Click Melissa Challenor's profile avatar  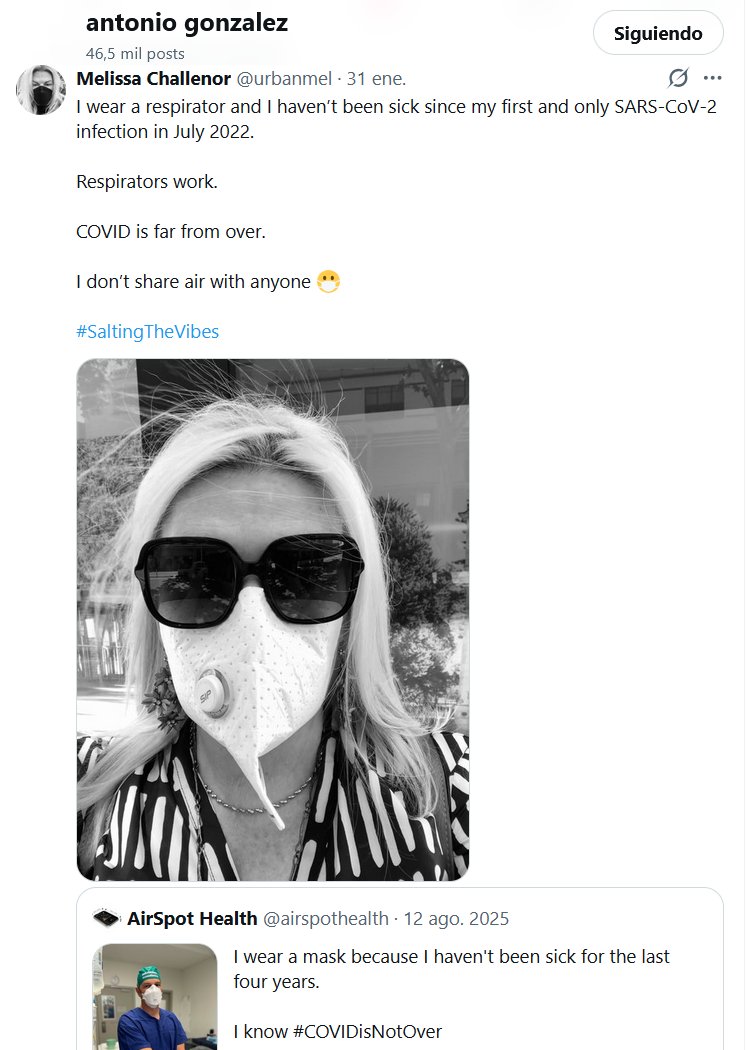click(x=41, y=91)
